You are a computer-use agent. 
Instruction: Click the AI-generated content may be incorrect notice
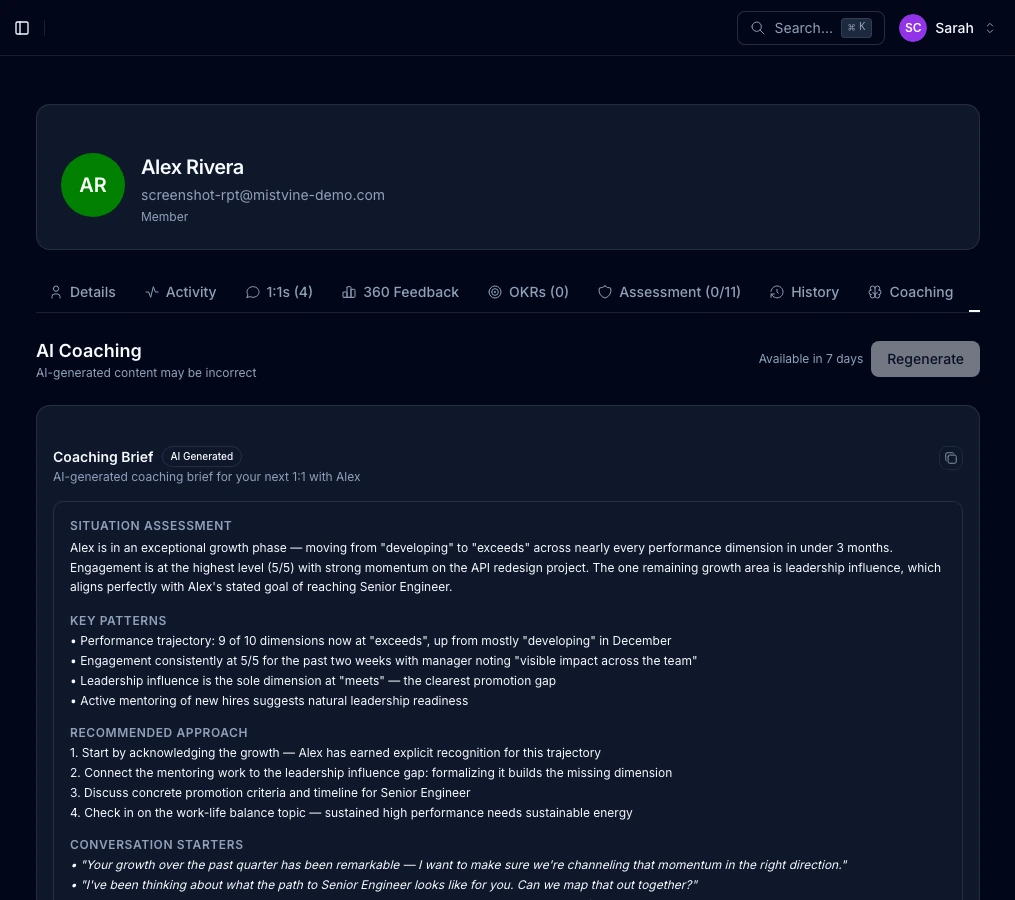coord(146,373)
